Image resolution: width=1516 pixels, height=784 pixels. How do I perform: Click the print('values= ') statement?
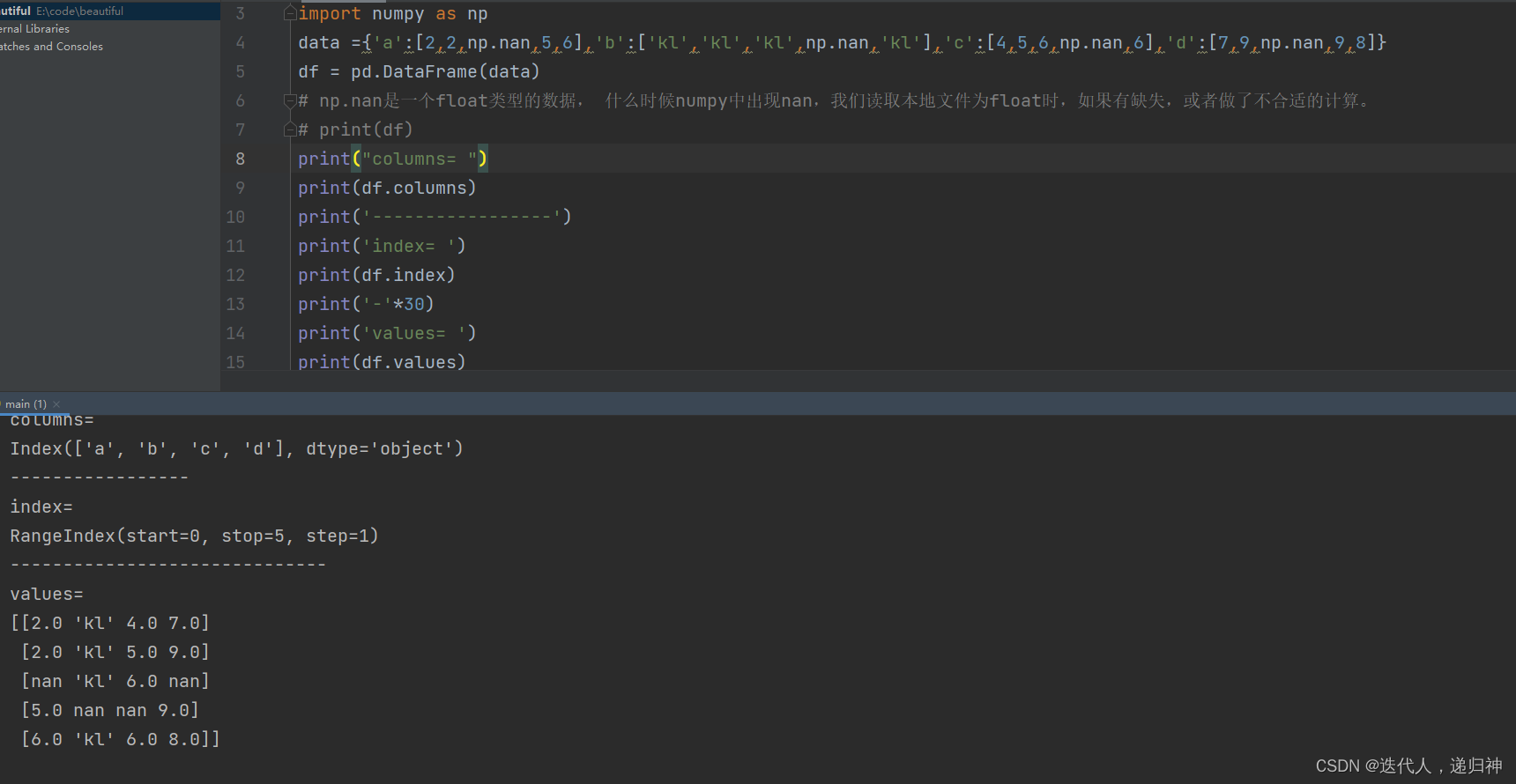pos(387,333)
